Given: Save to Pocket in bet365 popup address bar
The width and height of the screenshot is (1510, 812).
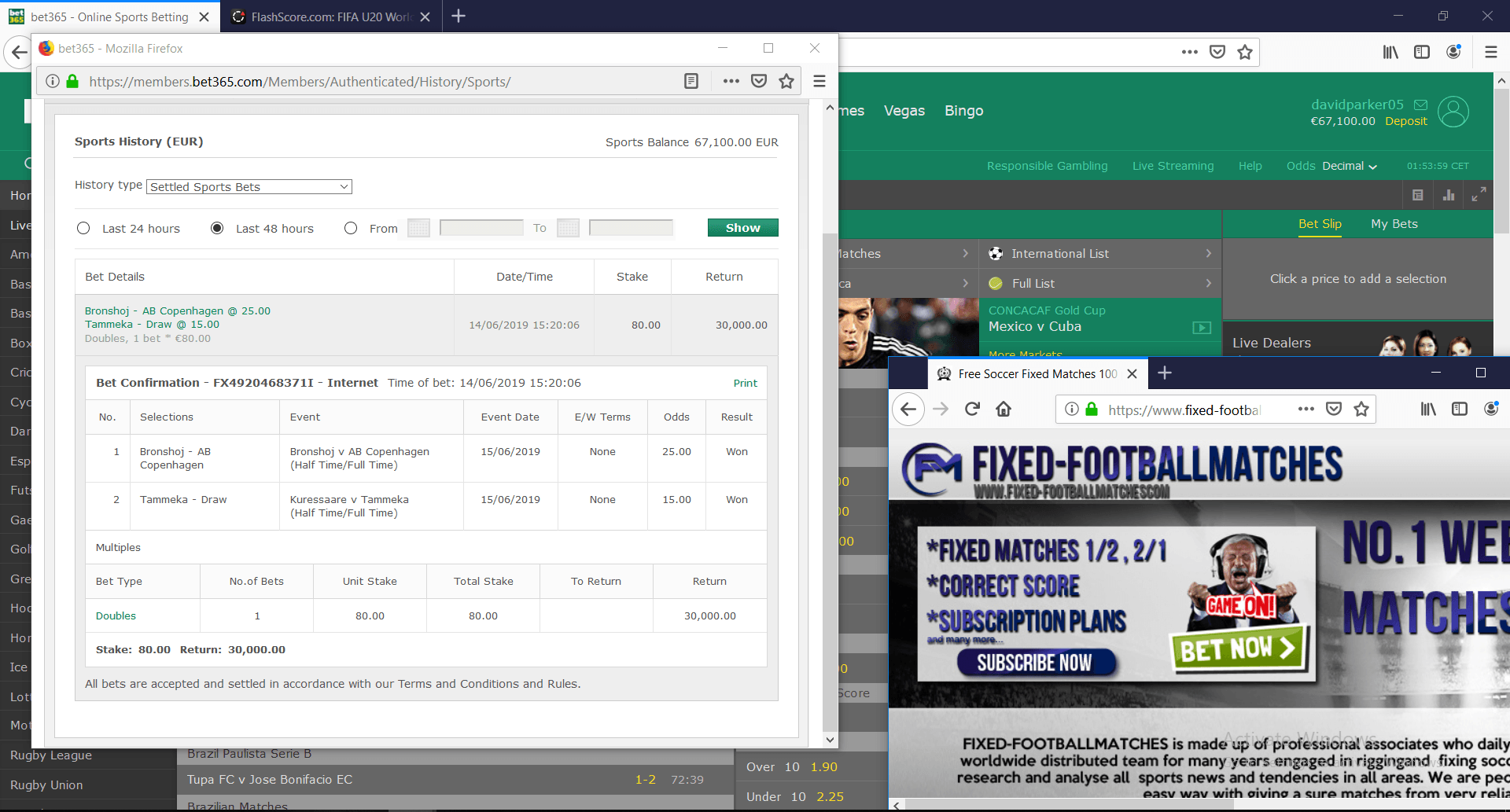Looking at the screenshot, I should [759, 81].
